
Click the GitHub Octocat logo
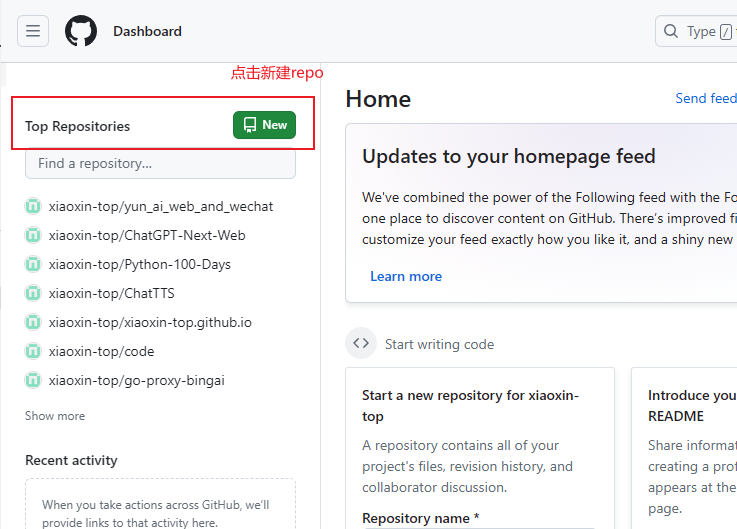point(81,31)
